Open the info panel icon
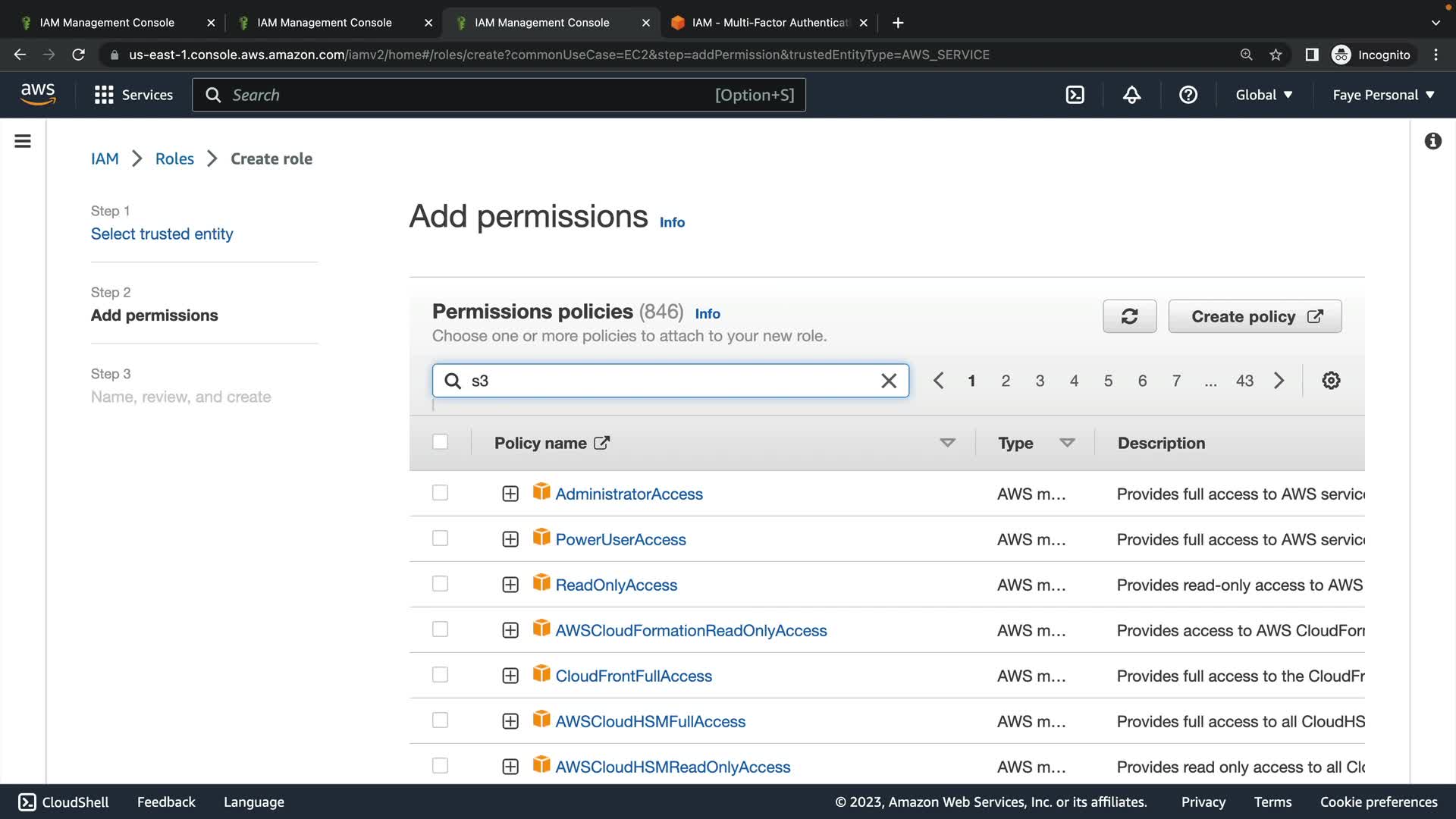This screenshot has width=1456, height=819. [x=1432, y=141]
